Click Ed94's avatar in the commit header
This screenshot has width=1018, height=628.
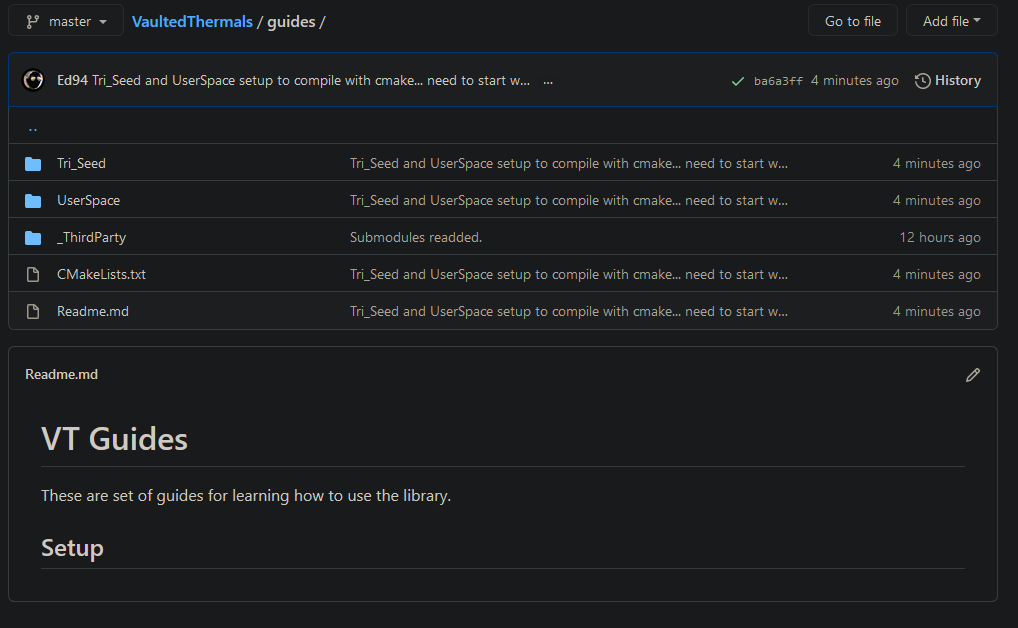tap(33, 80)
